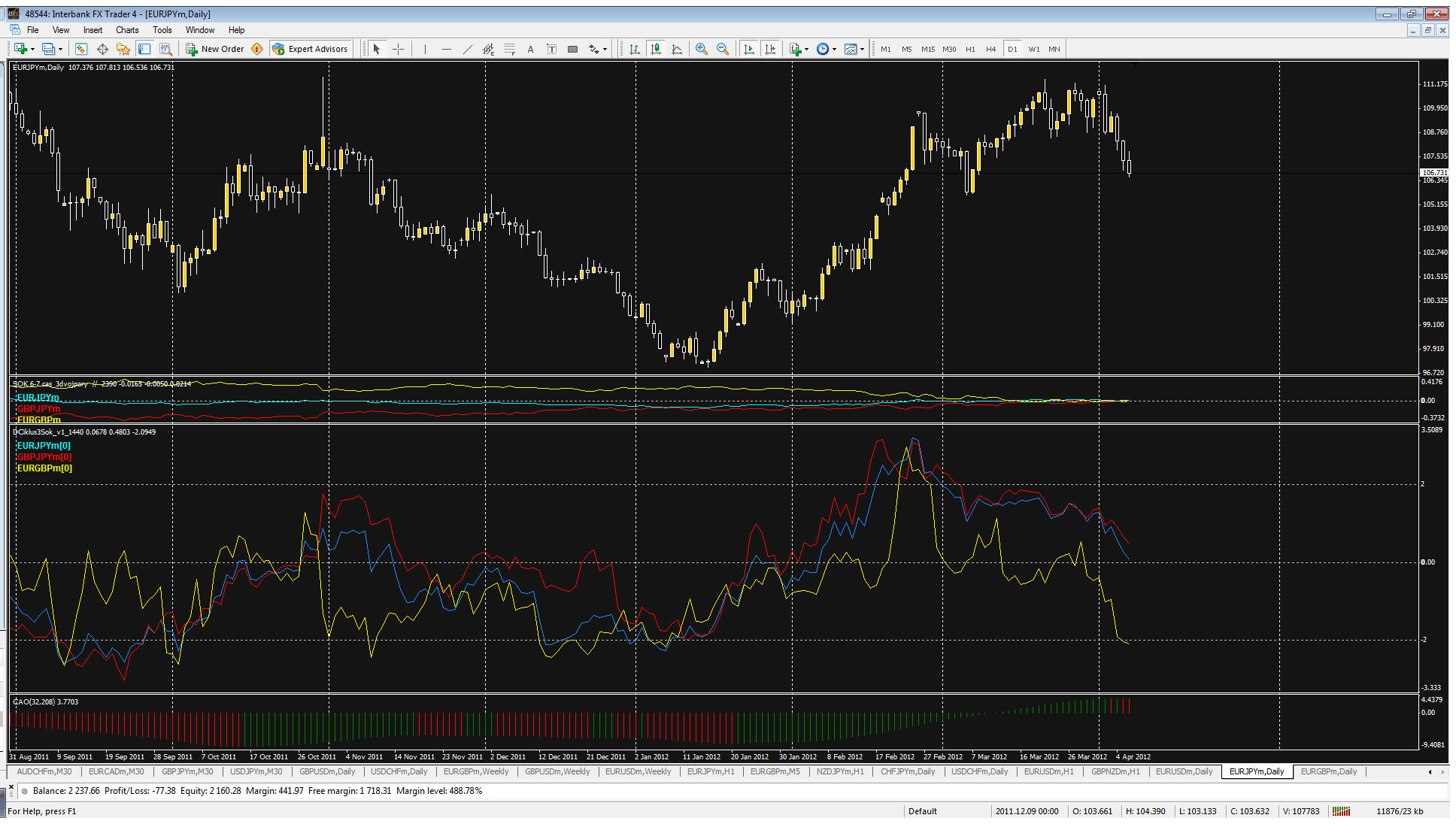The image size is (1456, 824).
Task: Switch to H1 timeframe
Action: 970,49
